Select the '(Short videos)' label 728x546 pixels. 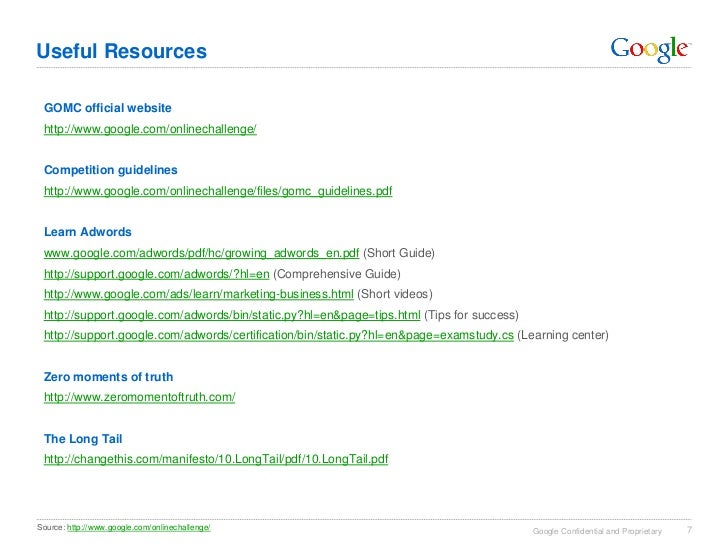pyautogui.click(x=395, y=294)
